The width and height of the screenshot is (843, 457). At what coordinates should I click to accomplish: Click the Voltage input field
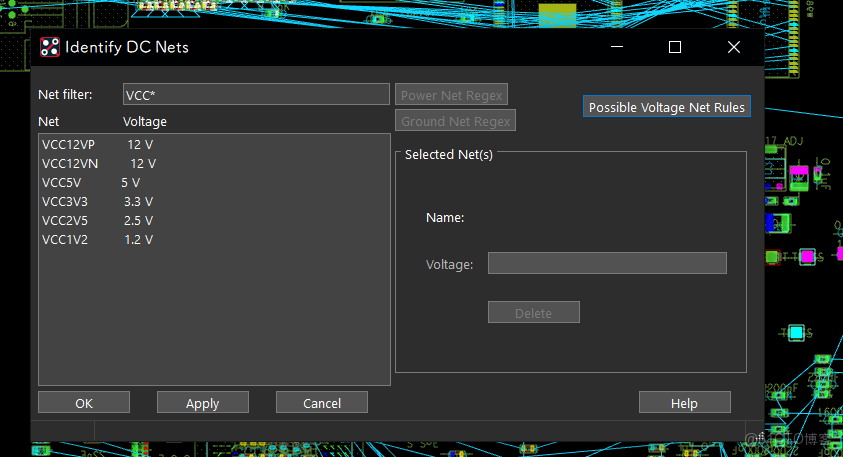(607, 263)
